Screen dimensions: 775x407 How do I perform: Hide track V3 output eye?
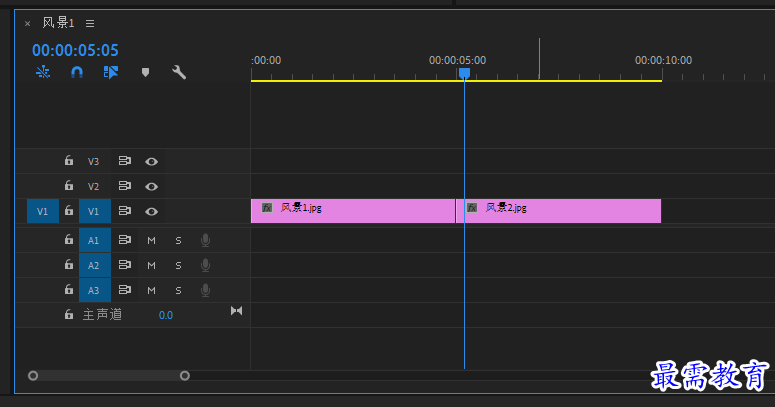pos(152,162)
